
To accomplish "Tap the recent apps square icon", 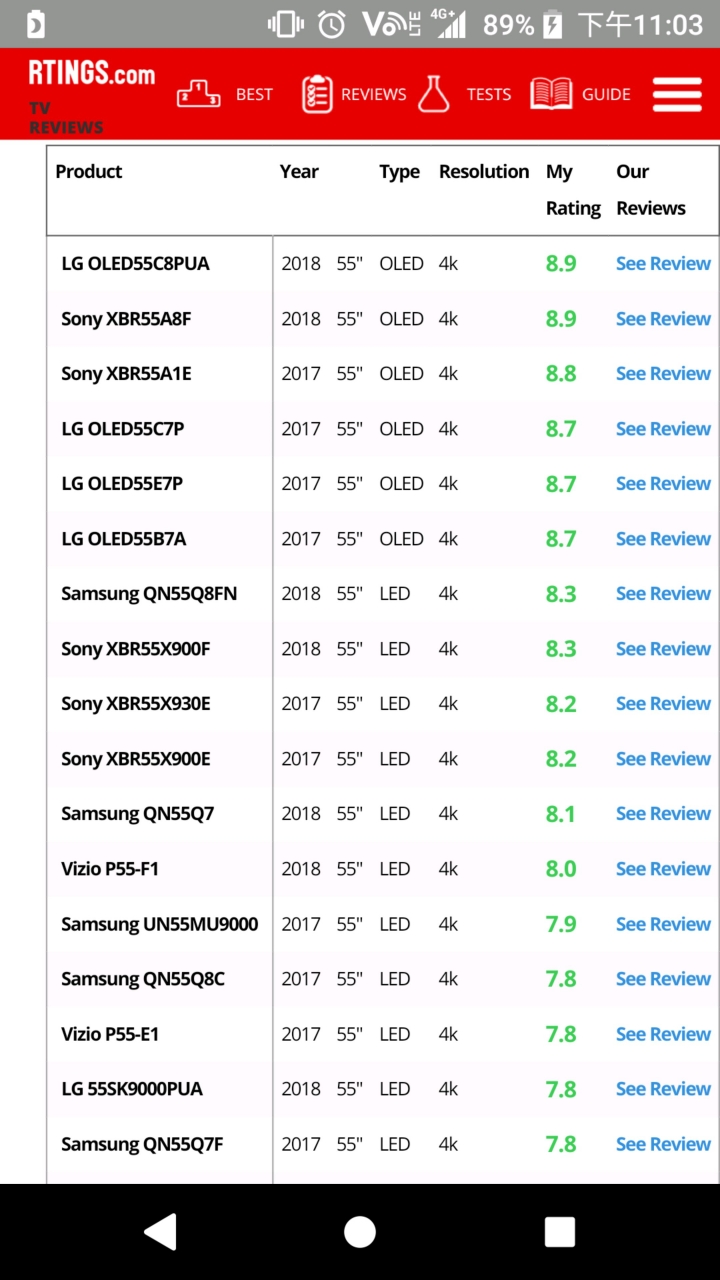I will coord(559,1232).
